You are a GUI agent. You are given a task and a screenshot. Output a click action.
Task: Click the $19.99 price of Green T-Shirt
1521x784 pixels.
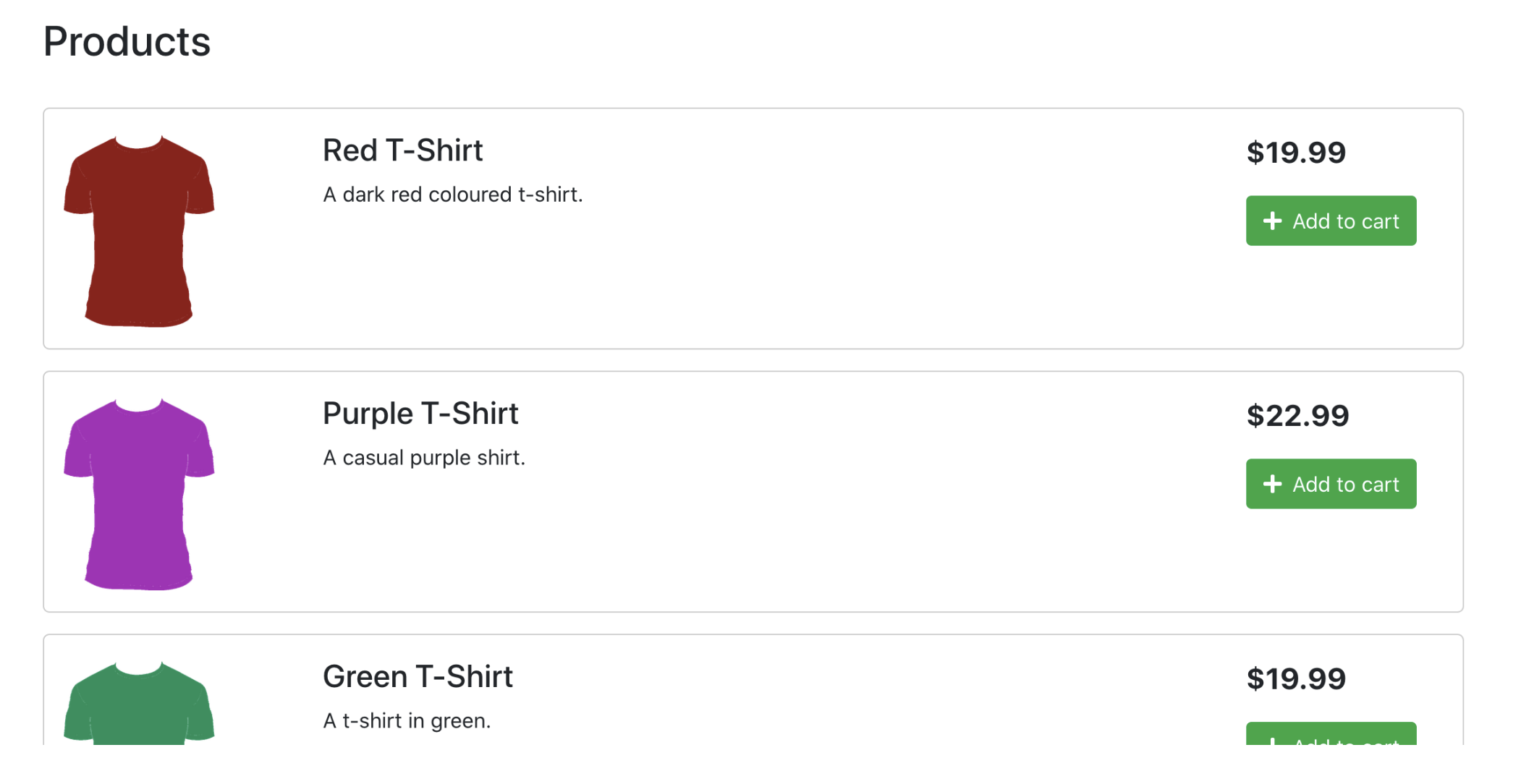pyautogui.click(x=1296, y=678)
